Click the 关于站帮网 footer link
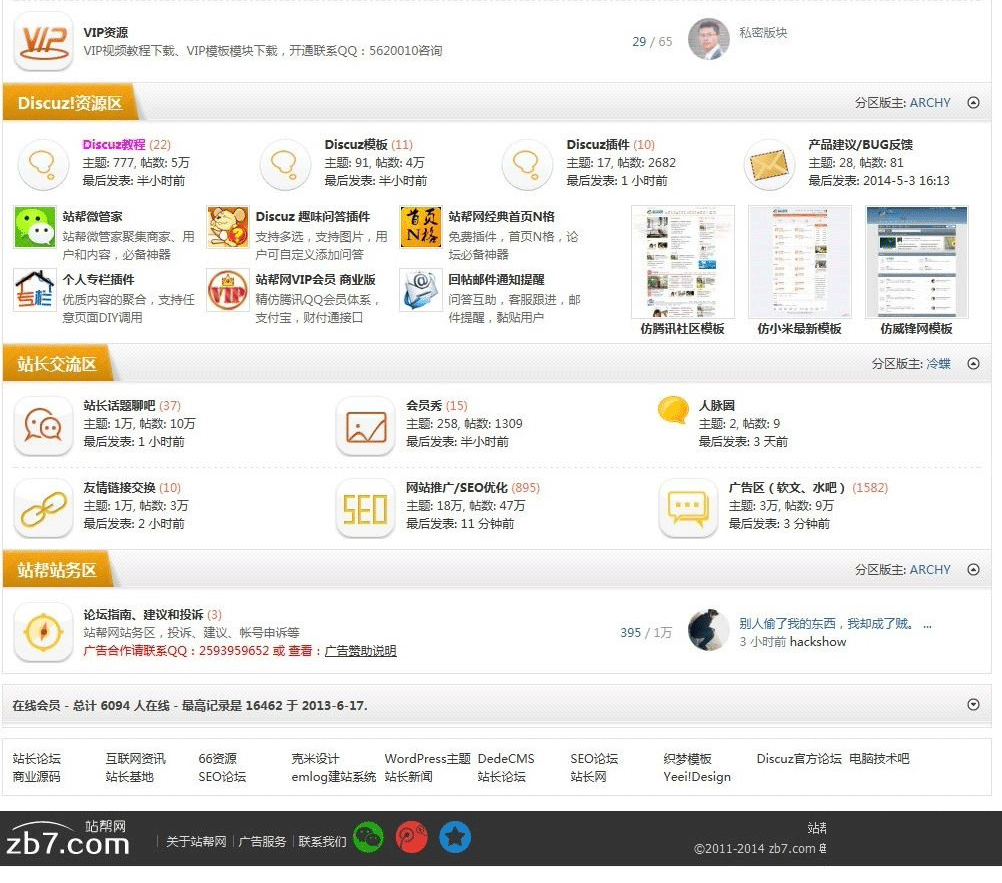 [x=196, y=841]
